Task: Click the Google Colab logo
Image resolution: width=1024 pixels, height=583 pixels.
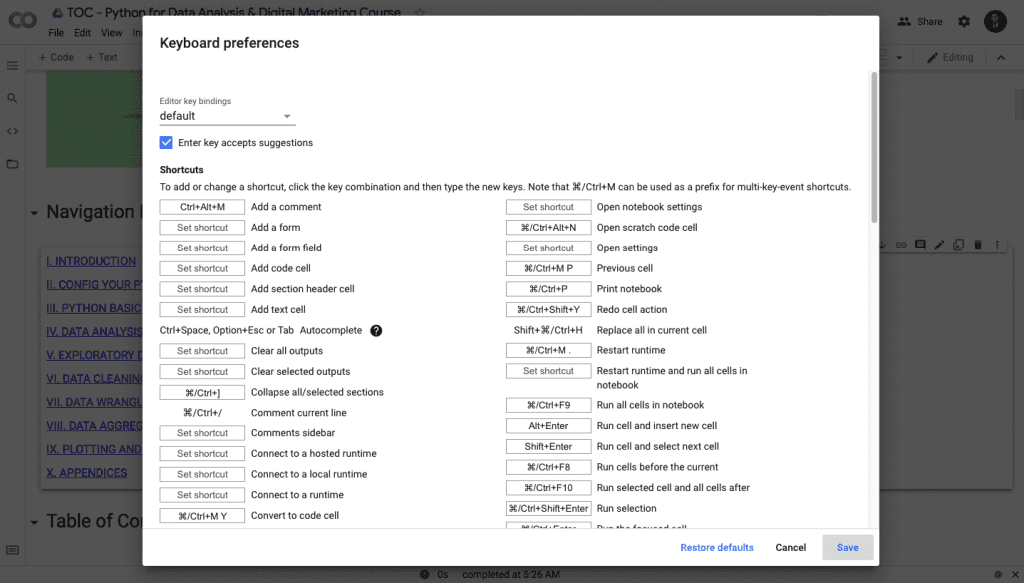Action: click(22, 20)
